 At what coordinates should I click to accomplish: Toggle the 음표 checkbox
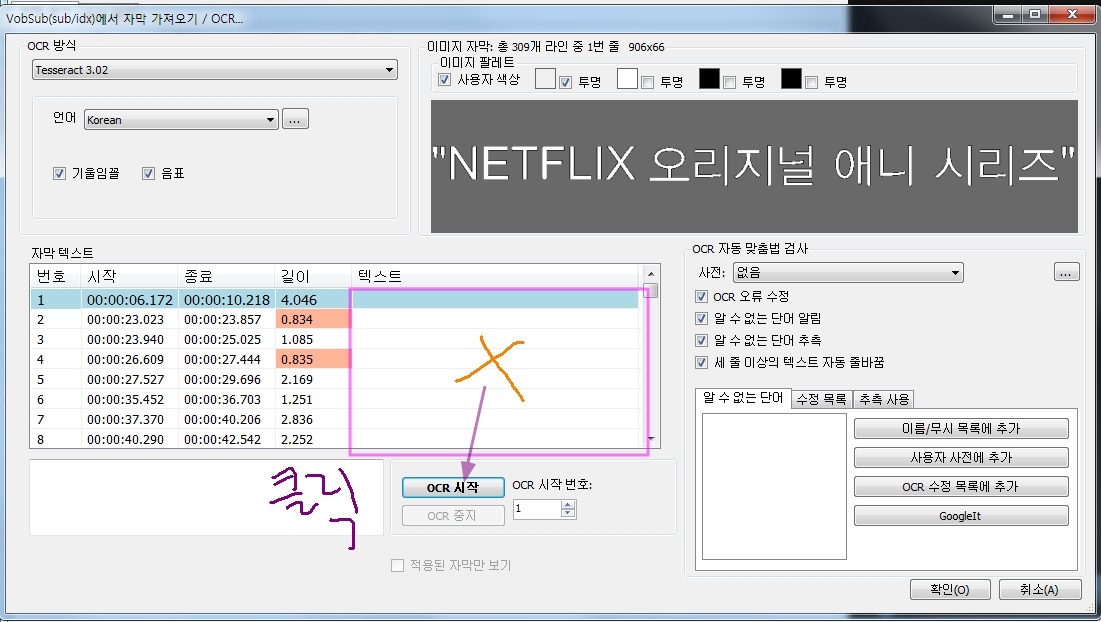[x=148, y=173]
